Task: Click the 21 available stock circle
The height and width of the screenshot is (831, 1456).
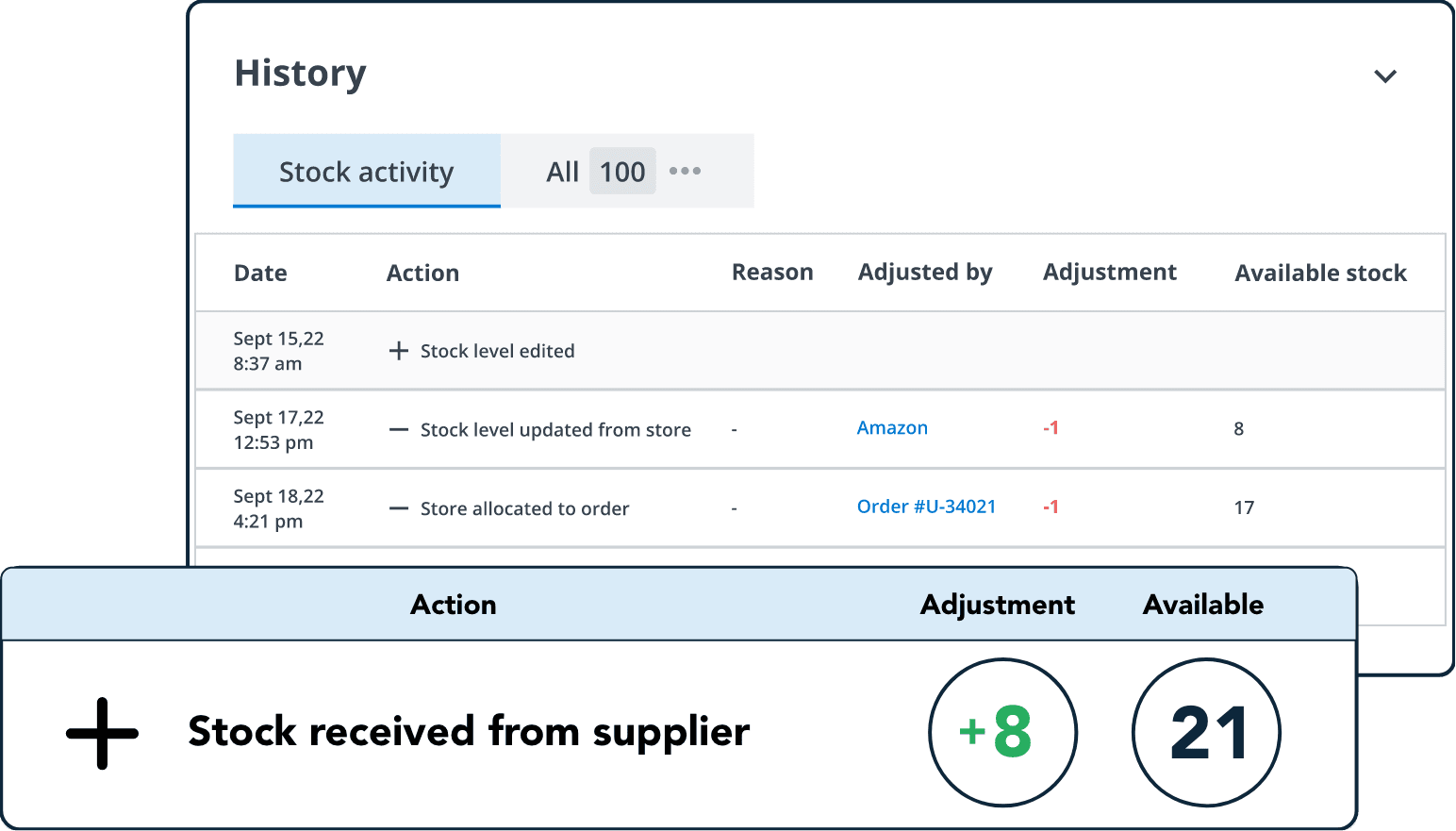Action: tap(1206, 732)
